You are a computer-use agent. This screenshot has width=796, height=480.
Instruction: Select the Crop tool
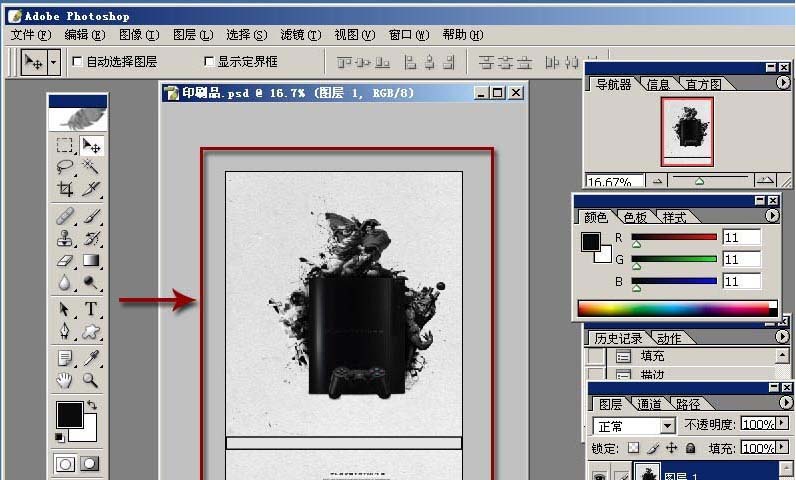[x=64, y=189]
